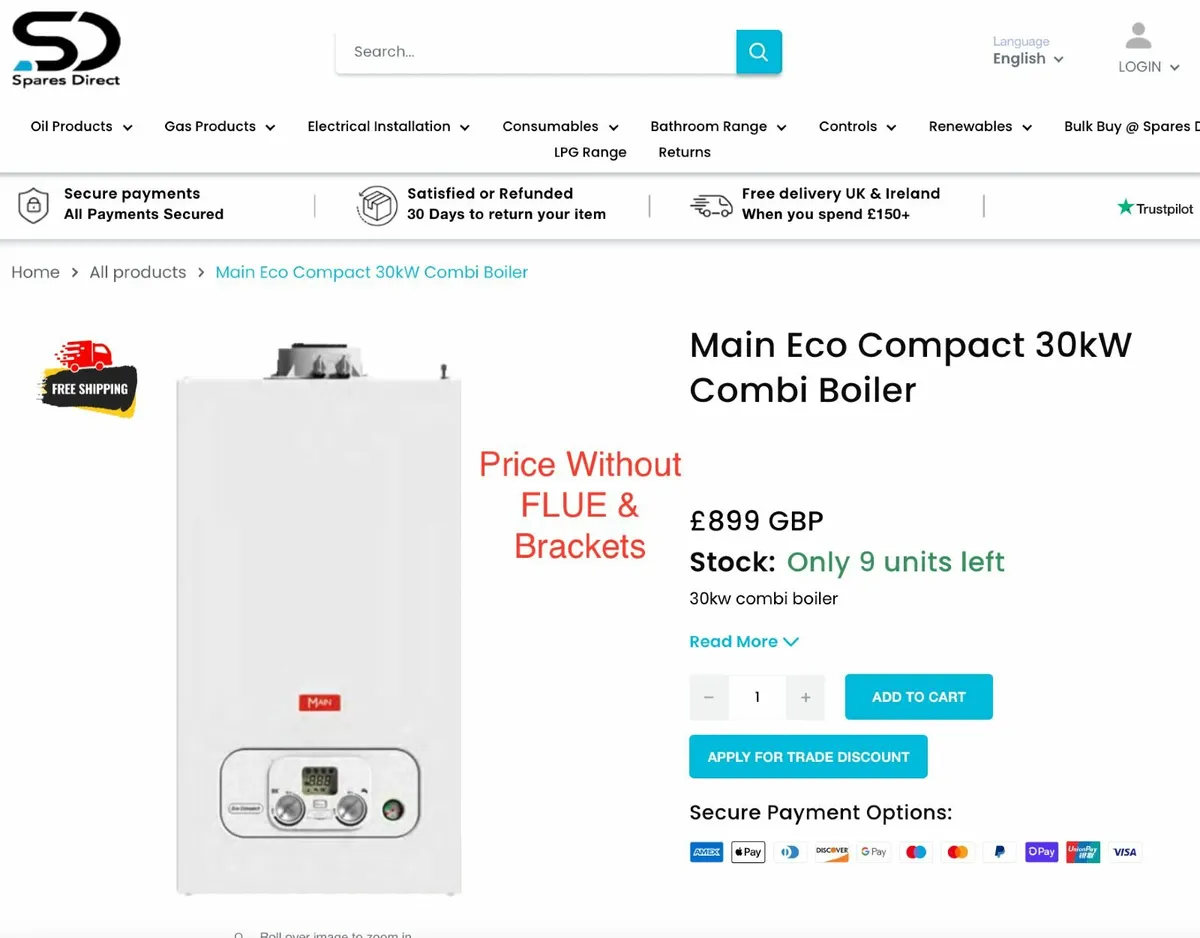This screenshot has width=1200, height=938.
Task: Click the Search input field
Action: coord(535,51)
